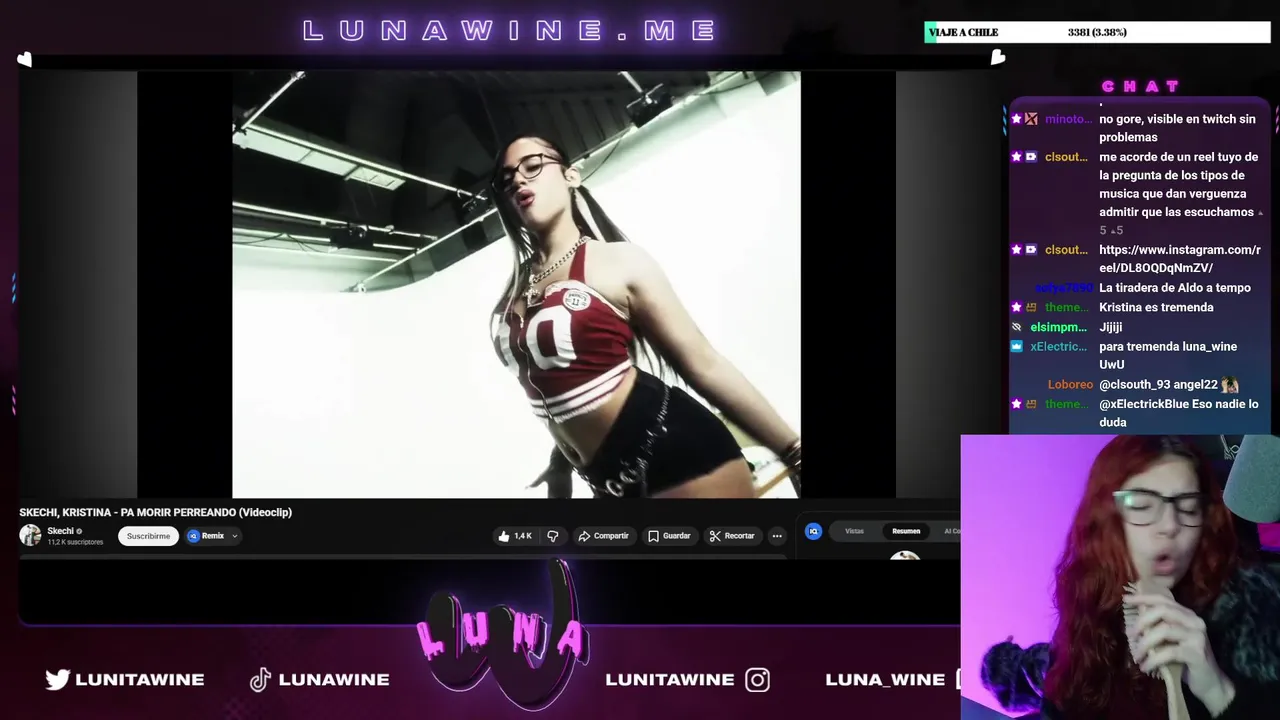The width and height of the screenshot is (1280, 720).
Task: Like the video showing 1,4 K
Action: (x=515, y=536)
